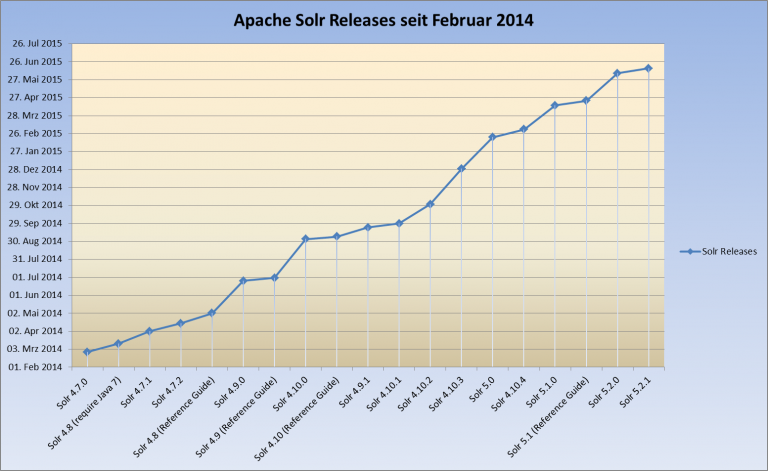Click the data marker above Solr 4.10.3

(461, 169)
